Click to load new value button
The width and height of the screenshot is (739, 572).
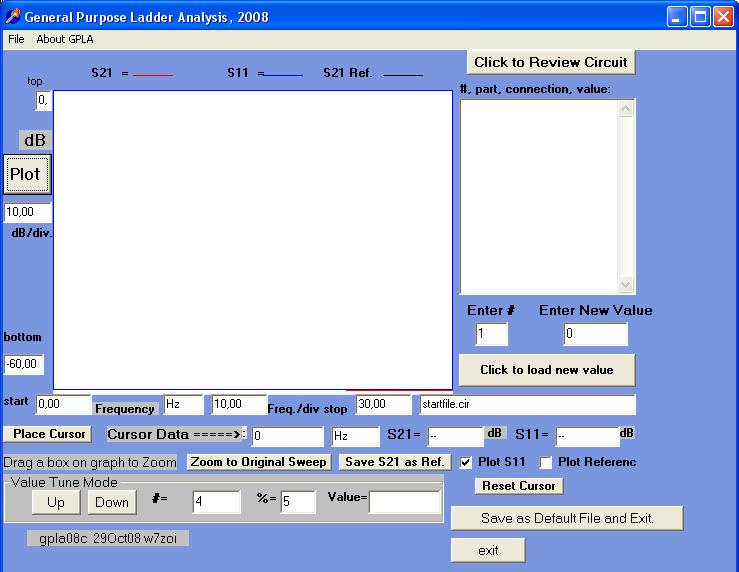click(547, 370)
